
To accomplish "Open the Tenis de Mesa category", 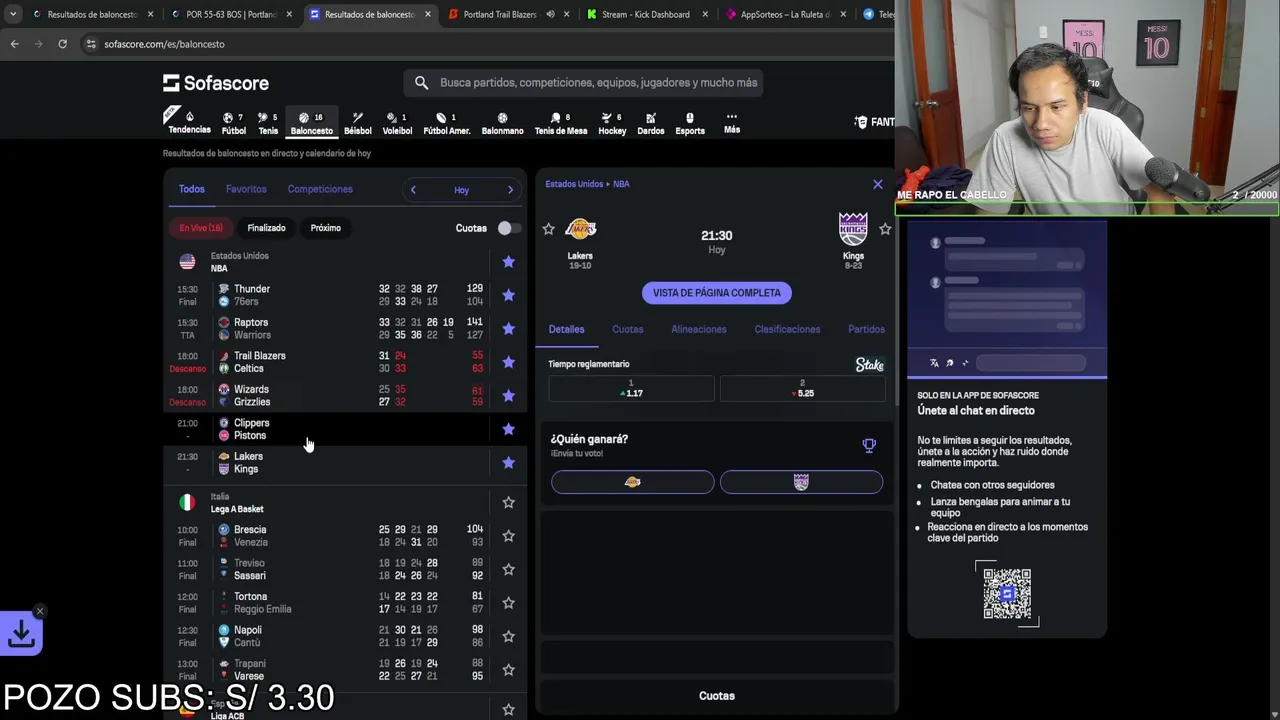I will click(x=561, y=123).
